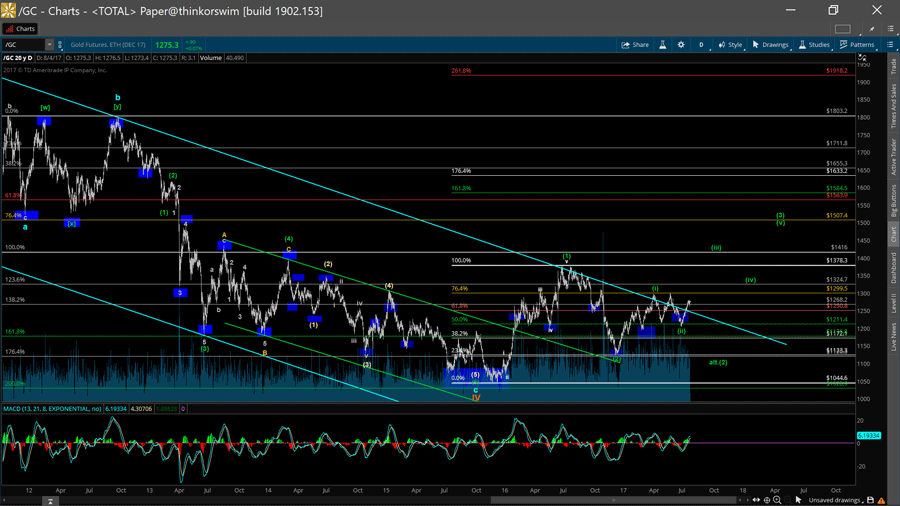Click the symbol link icon next to /GC

[x=61, y=45]
